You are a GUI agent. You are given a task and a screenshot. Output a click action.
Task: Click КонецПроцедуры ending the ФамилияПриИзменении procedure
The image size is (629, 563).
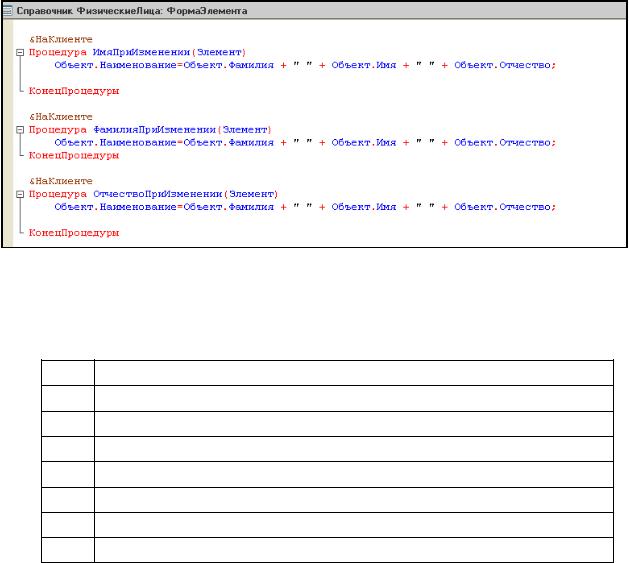tap(74, 155)
